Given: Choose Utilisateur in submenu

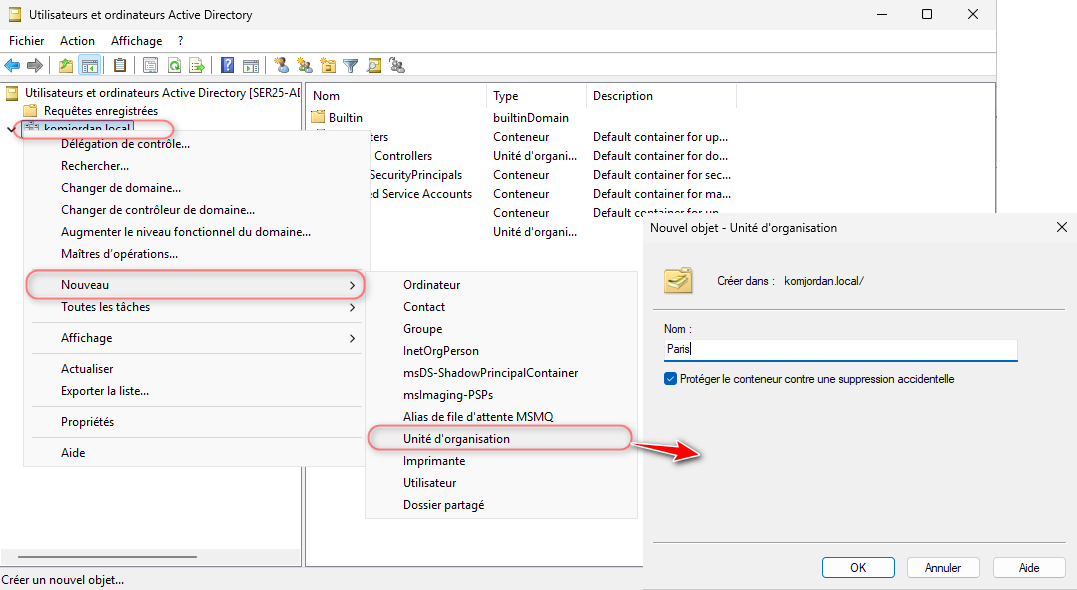Looking at the screenshot, I should [430, 483].
